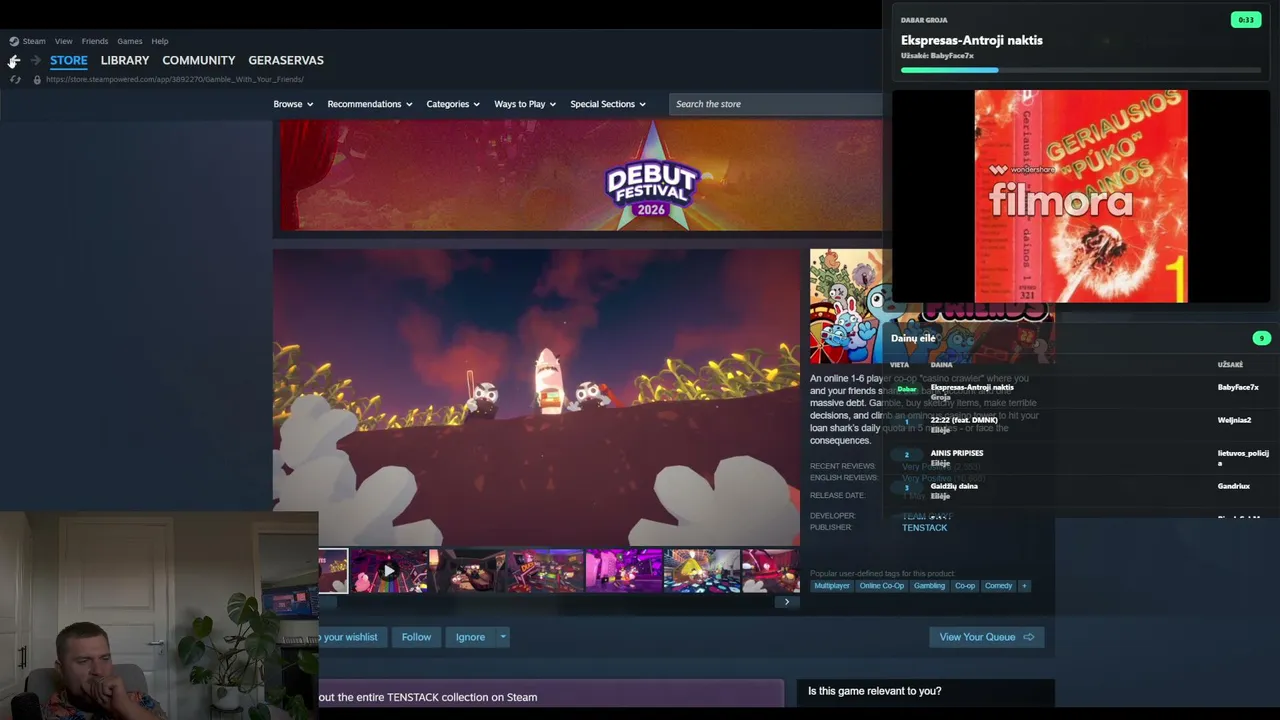Open the Debut Festival 2026 banner
The height and width of the screenshot is (720, 1280).
click(x=577, y=176)
